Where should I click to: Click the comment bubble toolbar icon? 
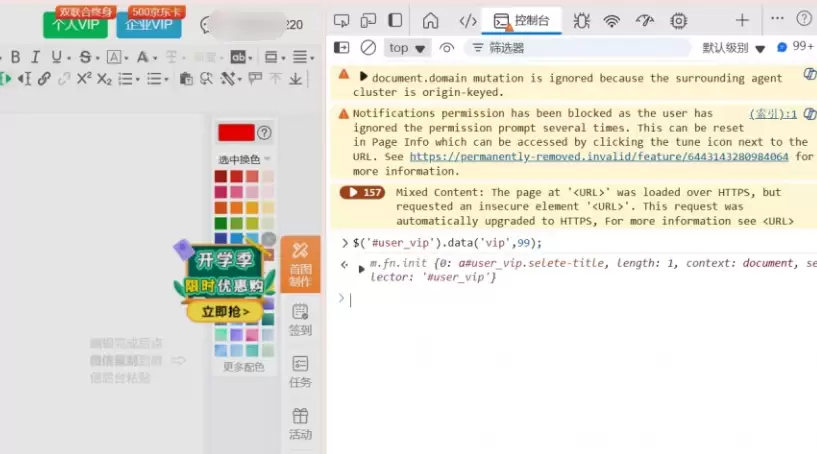(x=255, y=79)
